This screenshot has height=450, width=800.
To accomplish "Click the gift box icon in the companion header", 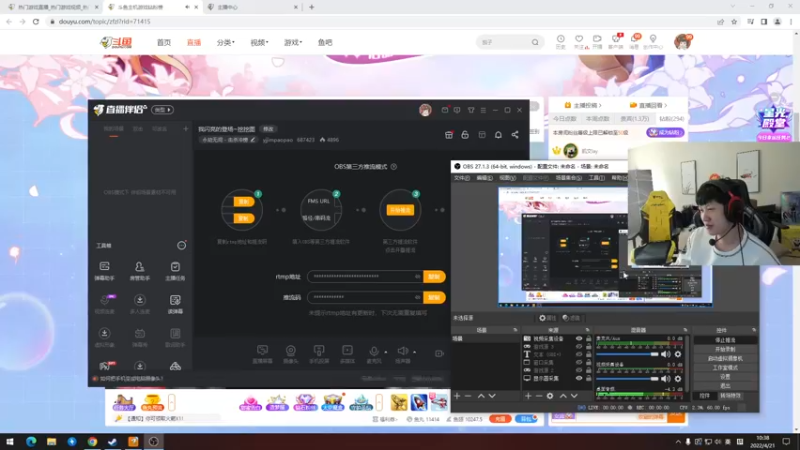I will point(448,135).
